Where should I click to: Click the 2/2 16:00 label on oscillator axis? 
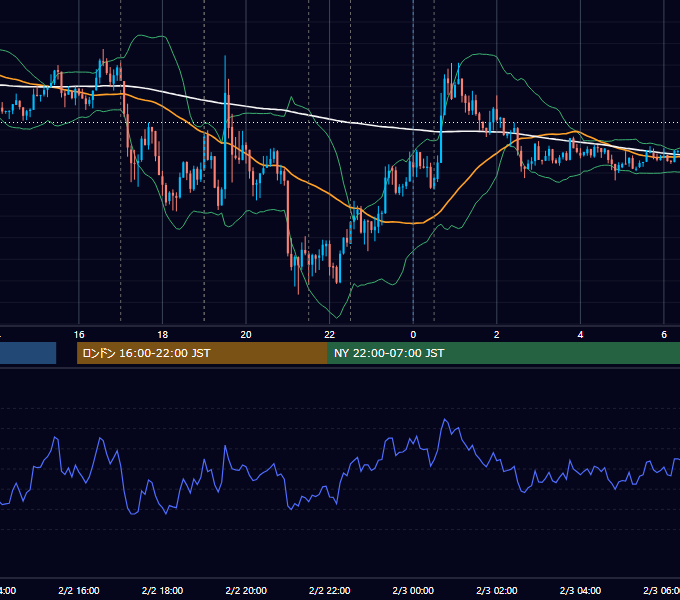(x=79, y=590)
